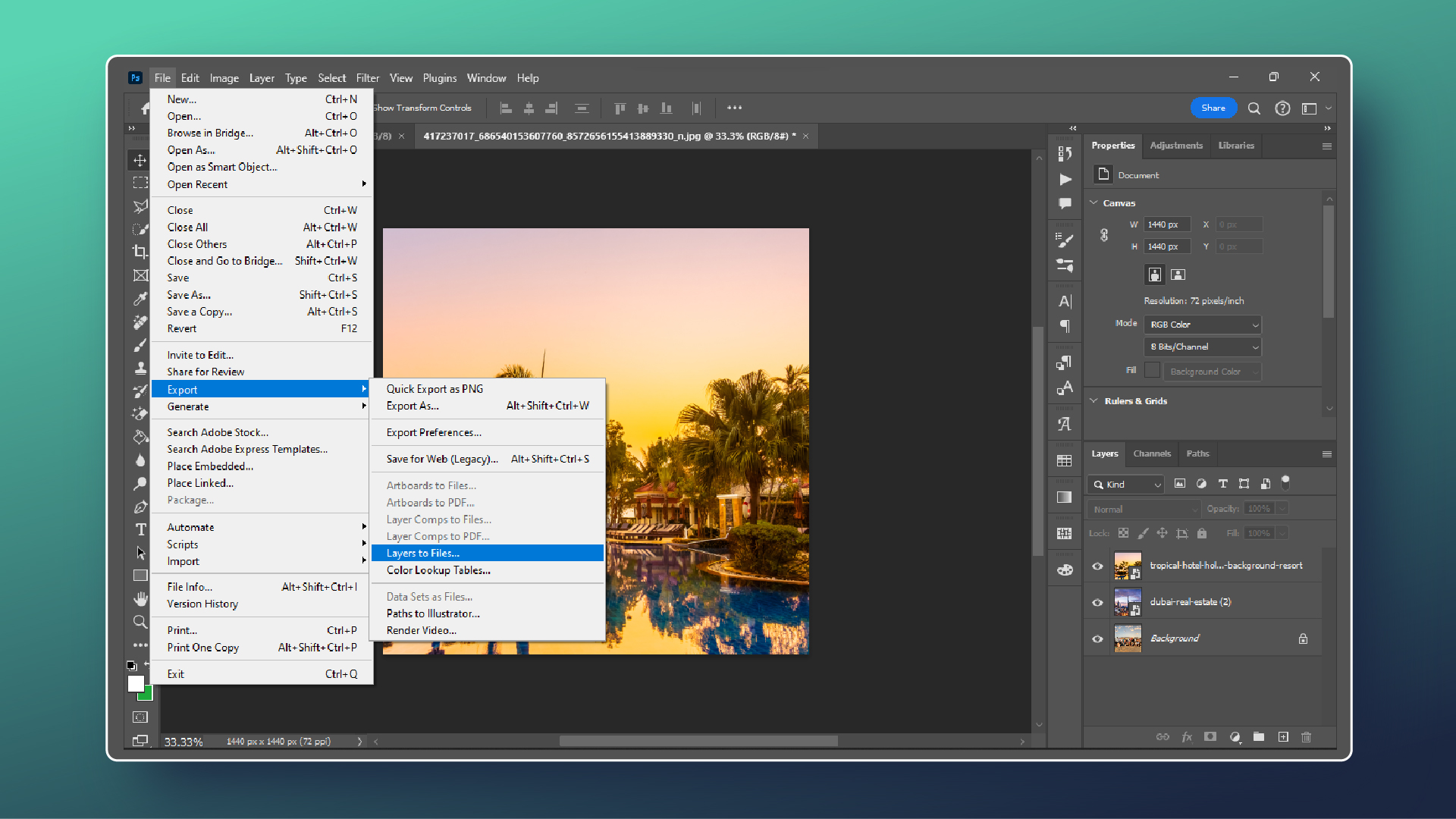Select Layers to Files menu option
The image size is (1456, 819).
(422, 553)
